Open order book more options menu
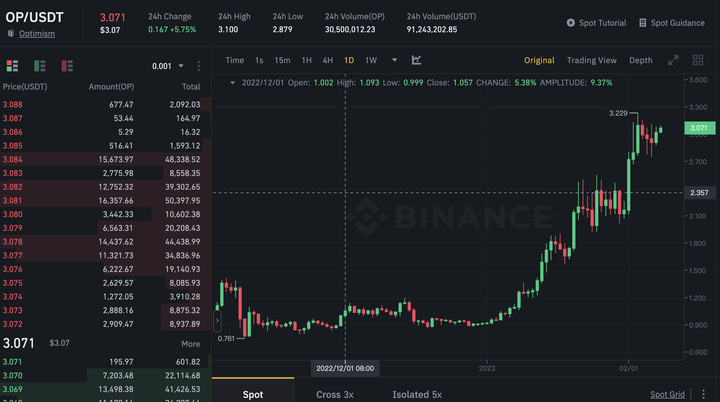Image resolution: width=720 pixels, height=402 pixels. (x=199, y=66)
